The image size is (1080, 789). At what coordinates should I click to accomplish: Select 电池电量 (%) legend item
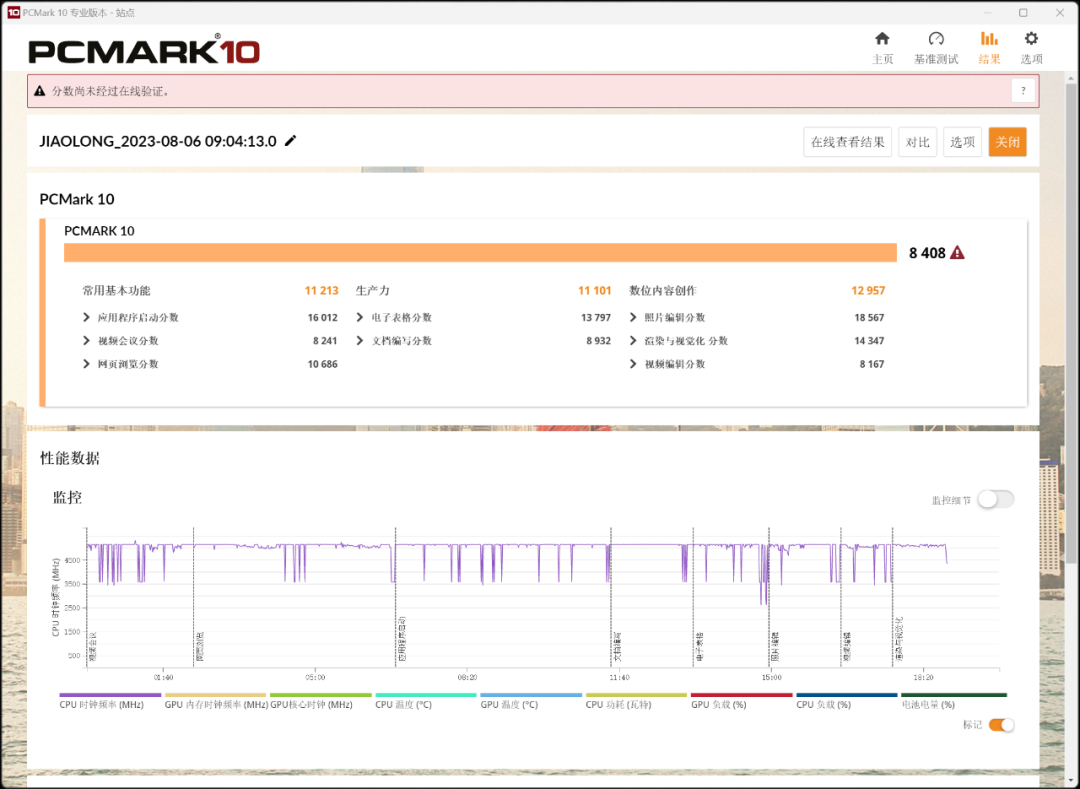pos(954,701)
